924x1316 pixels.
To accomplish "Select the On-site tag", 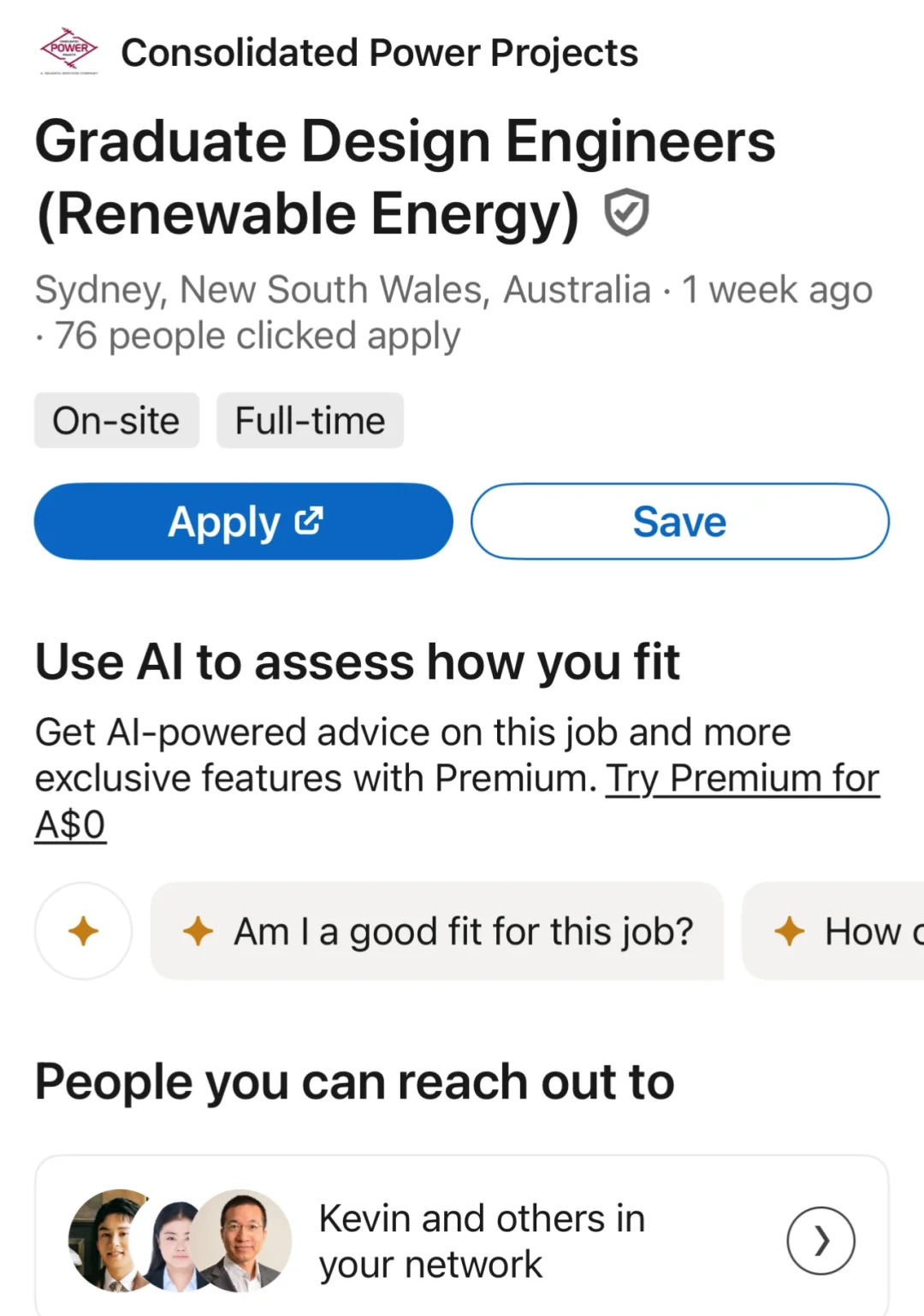I will coord(116,421).
